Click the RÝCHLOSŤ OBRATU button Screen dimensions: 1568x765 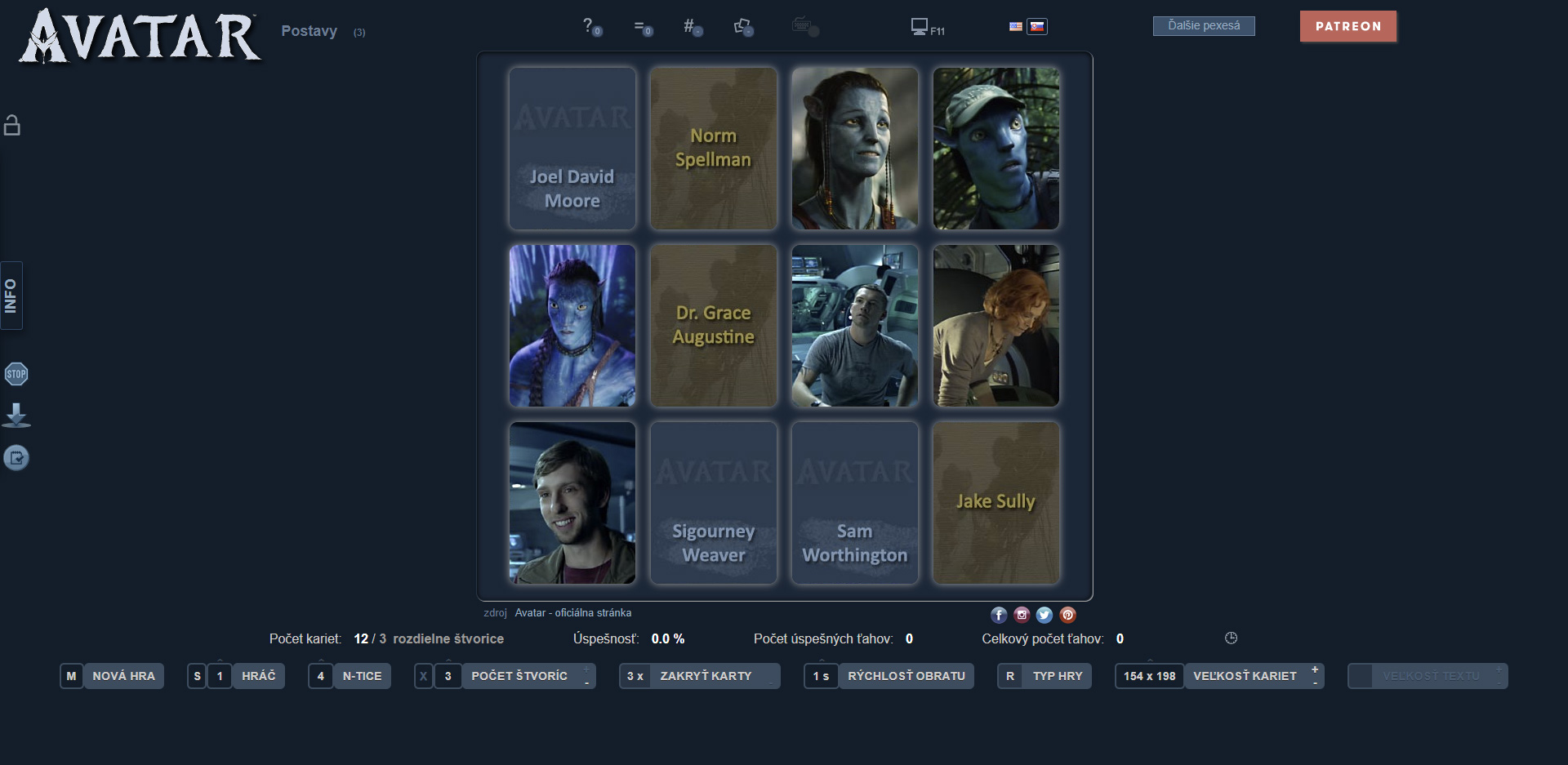point(906,676)
